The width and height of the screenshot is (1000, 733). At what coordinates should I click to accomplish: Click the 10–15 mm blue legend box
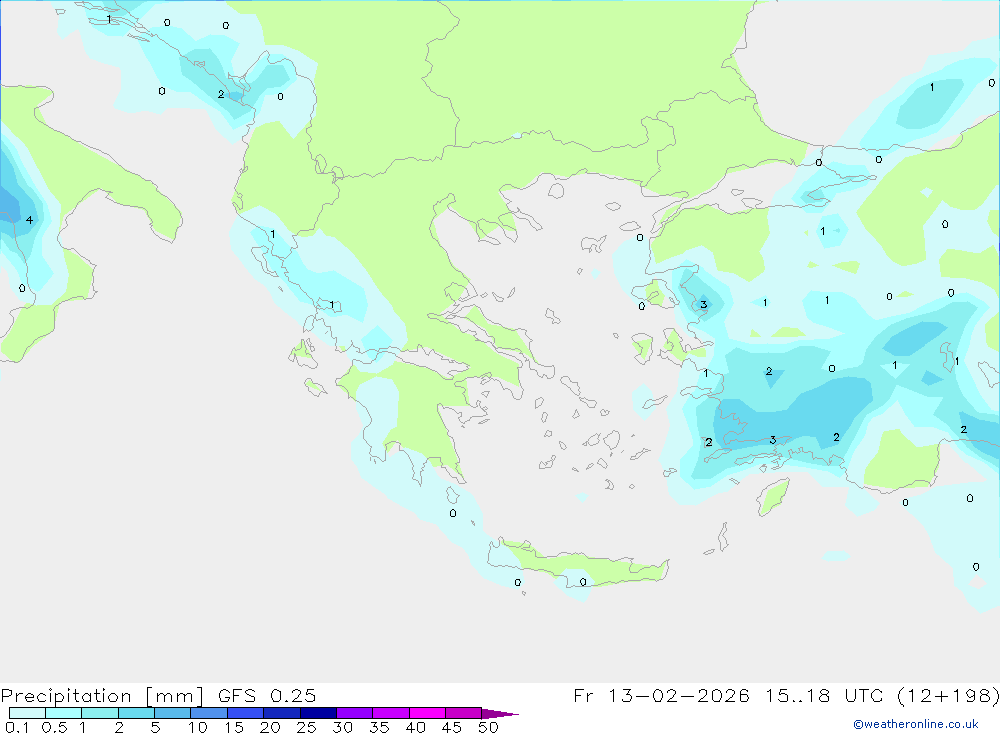(209, 713)
